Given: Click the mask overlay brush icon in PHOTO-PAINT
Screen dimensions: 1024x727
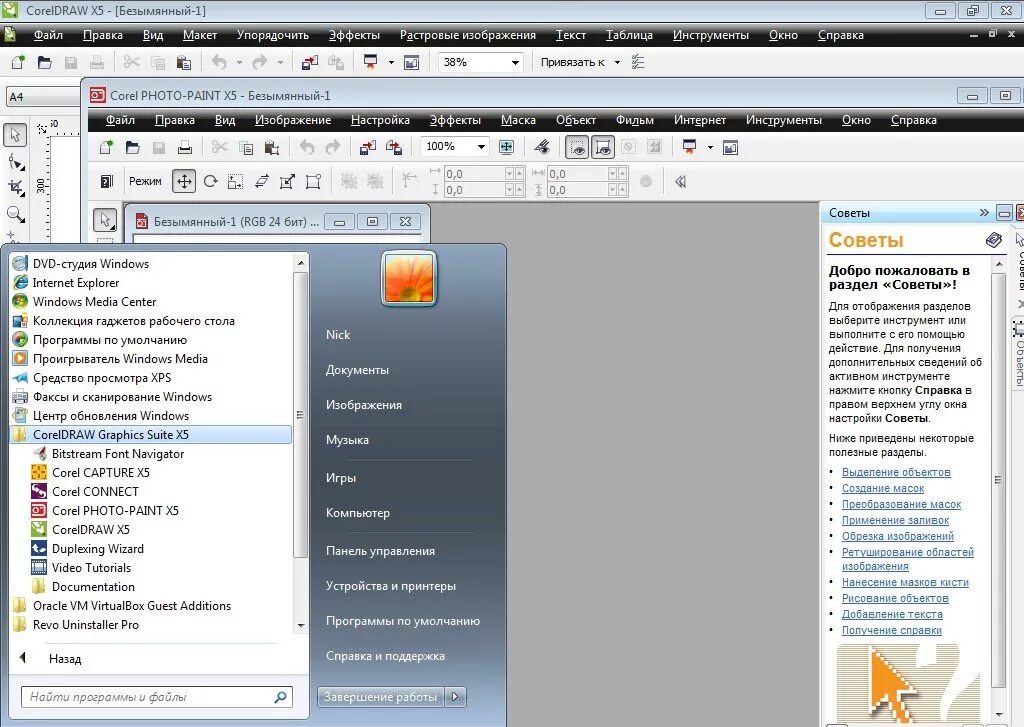Looking at the screenshot, I should point(541,148).
